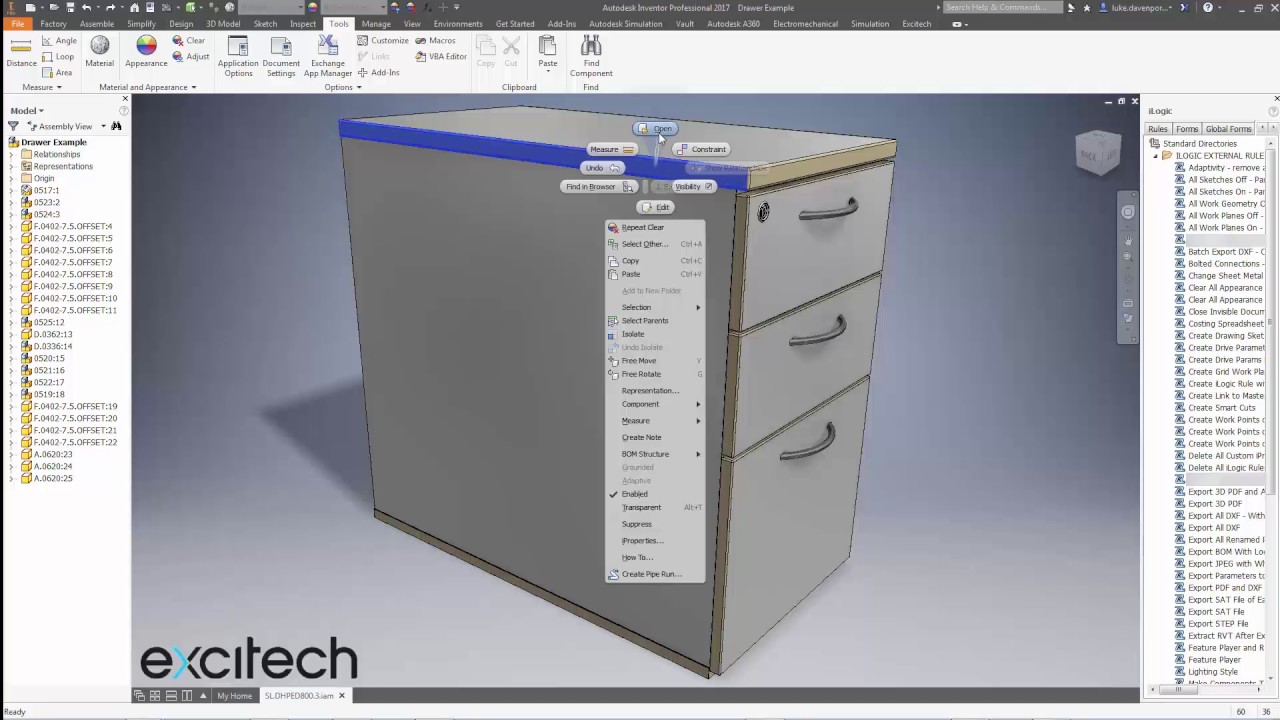
Task: Click the browser find binoculars icon
Action: coord(116,126)
